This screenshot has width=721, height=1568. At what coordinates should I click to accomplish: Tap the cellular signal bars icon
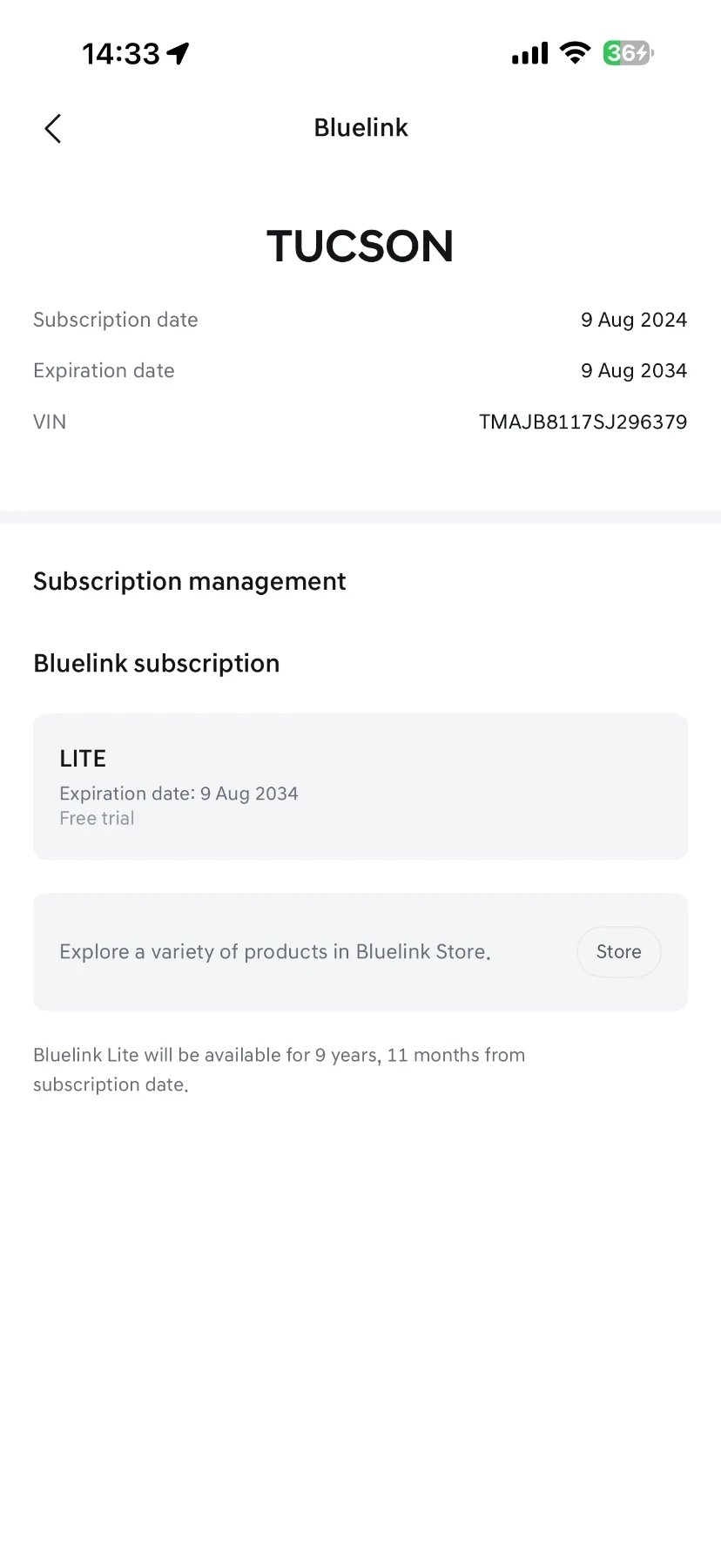pos(529,53)
